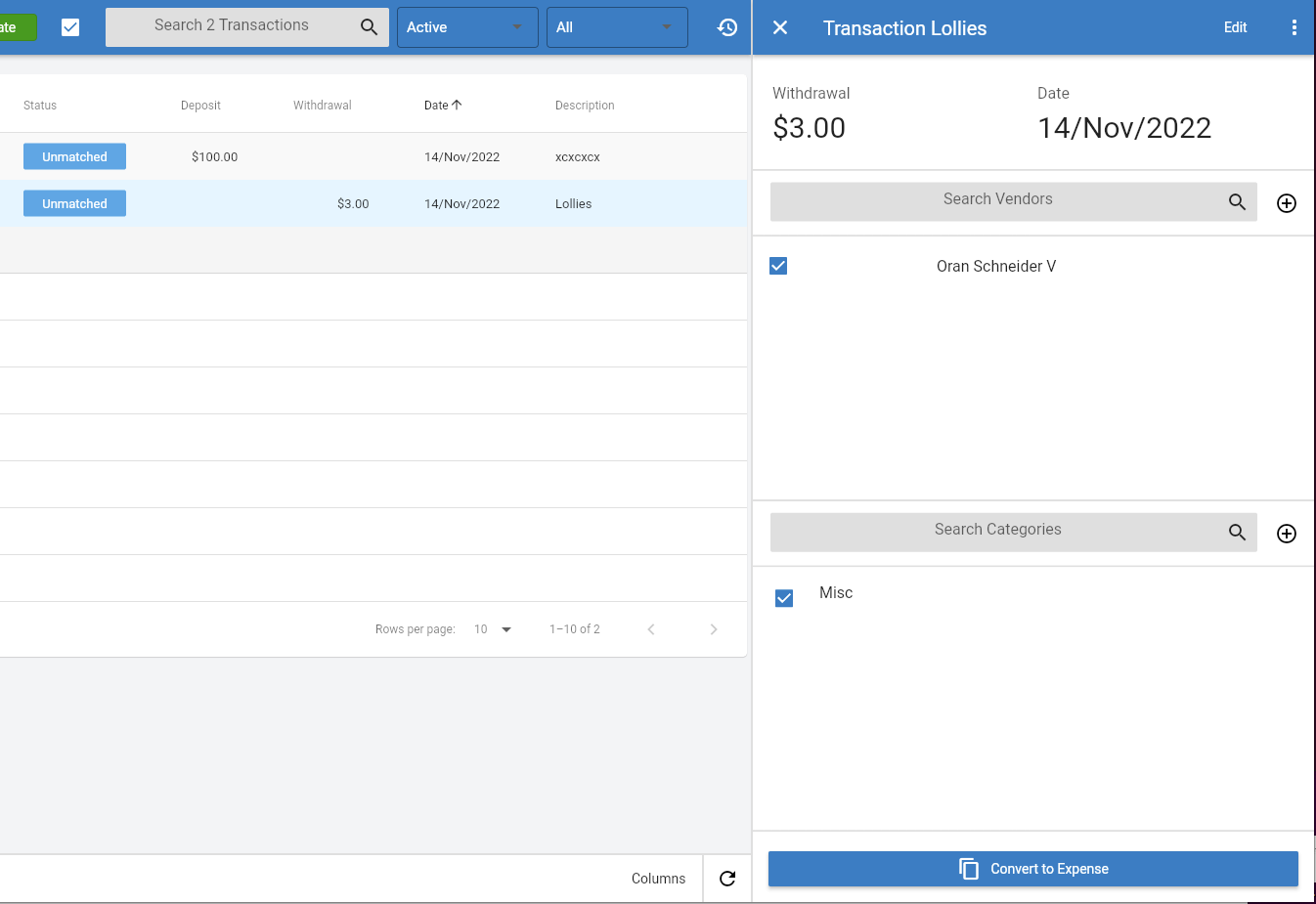Image resolution: width=1316 pixels, height=904 pixels.
Task: Click the Search Vendors magnifier icon
Action: point(1237,201)
